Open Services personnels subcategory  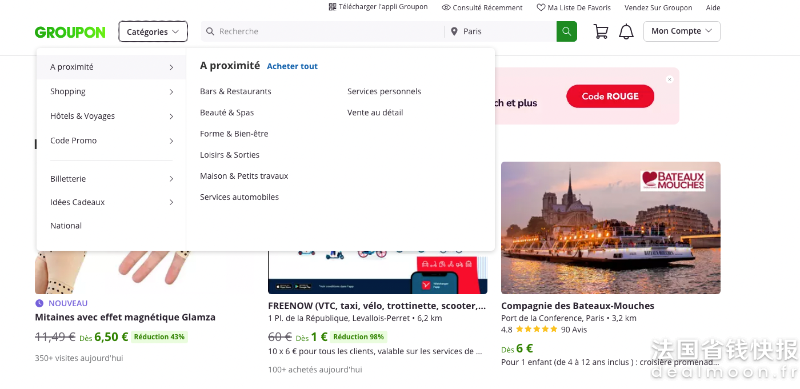tap(384, 91)
